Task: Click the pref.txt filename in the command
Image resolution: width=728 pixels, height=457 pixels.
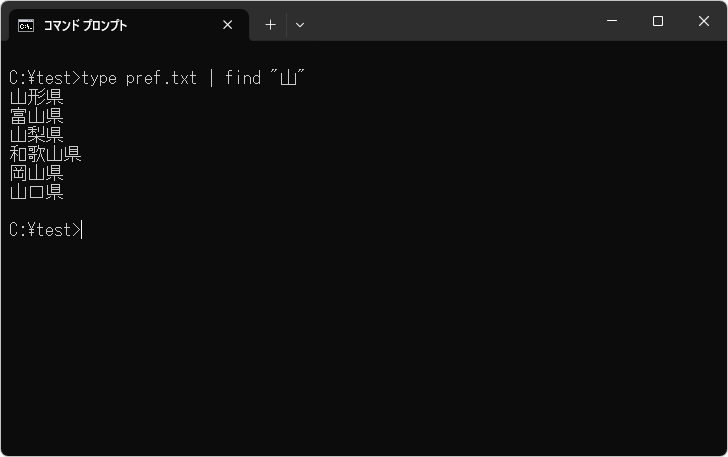Action: (x=161, y=78)
